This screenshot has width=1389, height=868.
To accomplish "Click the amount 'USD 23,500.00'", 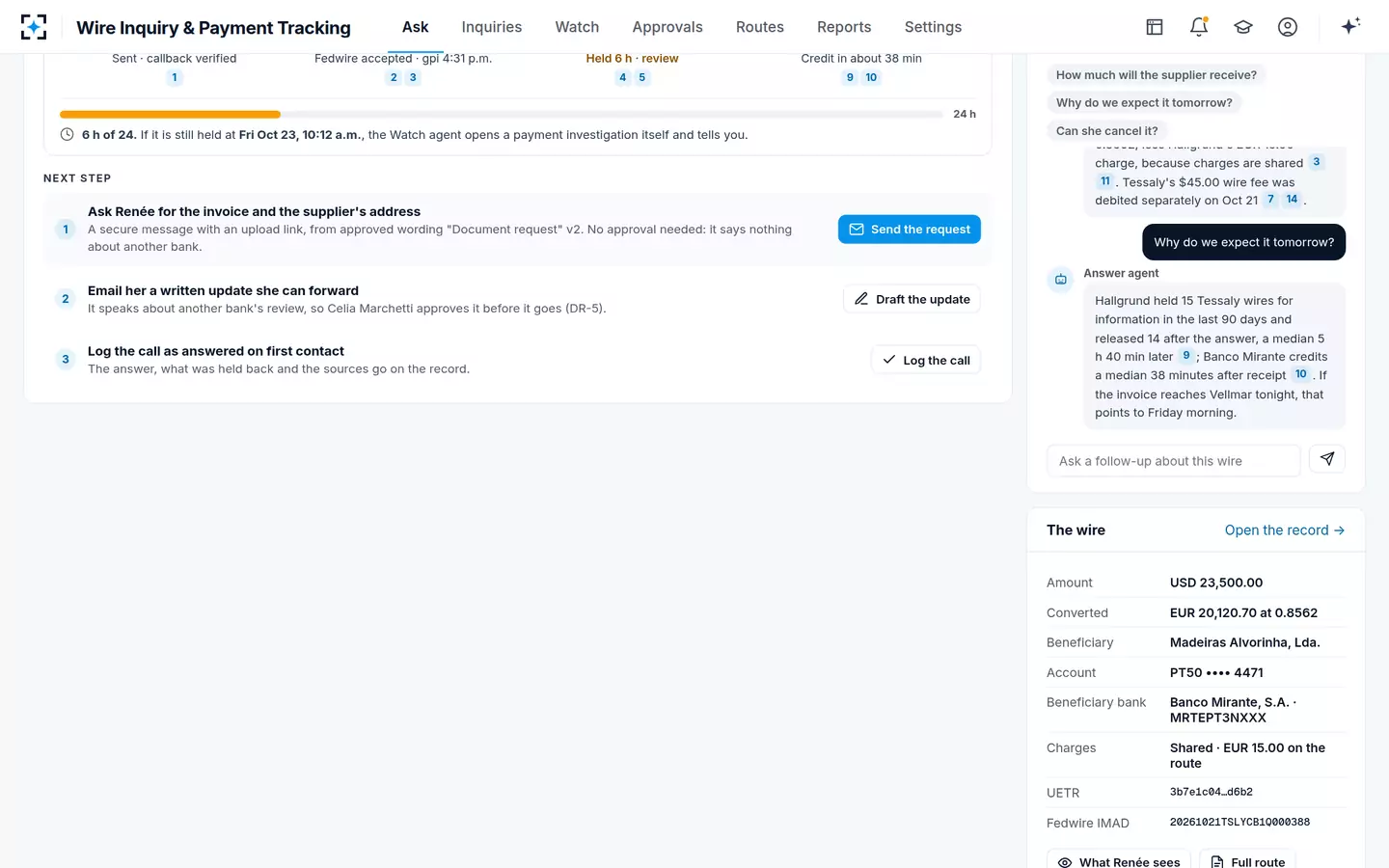I will click(x=1216, y=583).
